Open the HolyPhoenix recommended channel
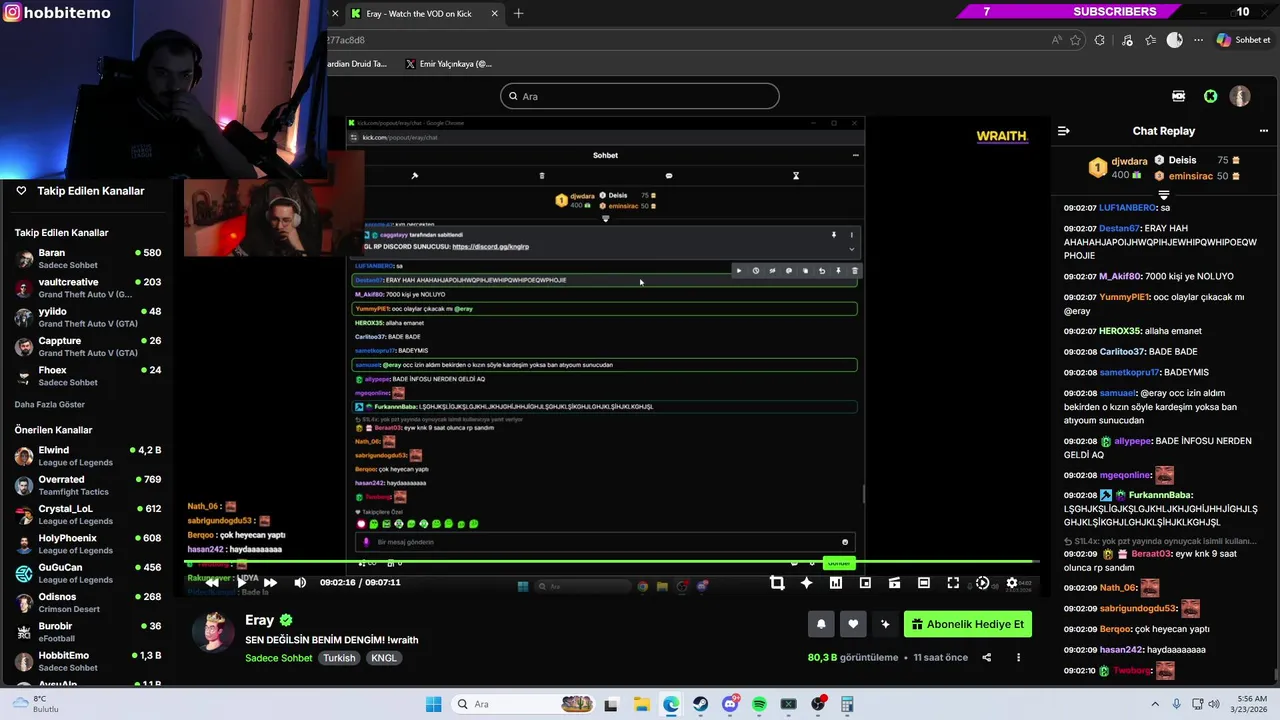 pyautogui.click(x=88, y=544)
